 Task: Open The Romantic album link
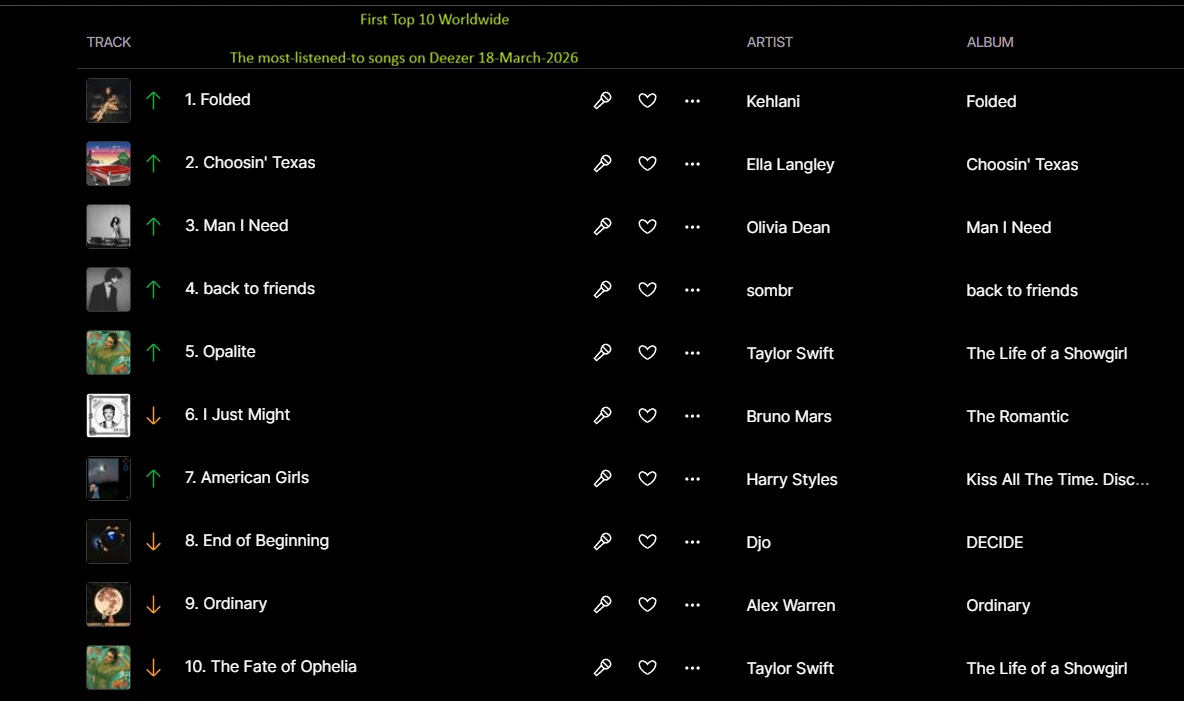(1016, 416)
